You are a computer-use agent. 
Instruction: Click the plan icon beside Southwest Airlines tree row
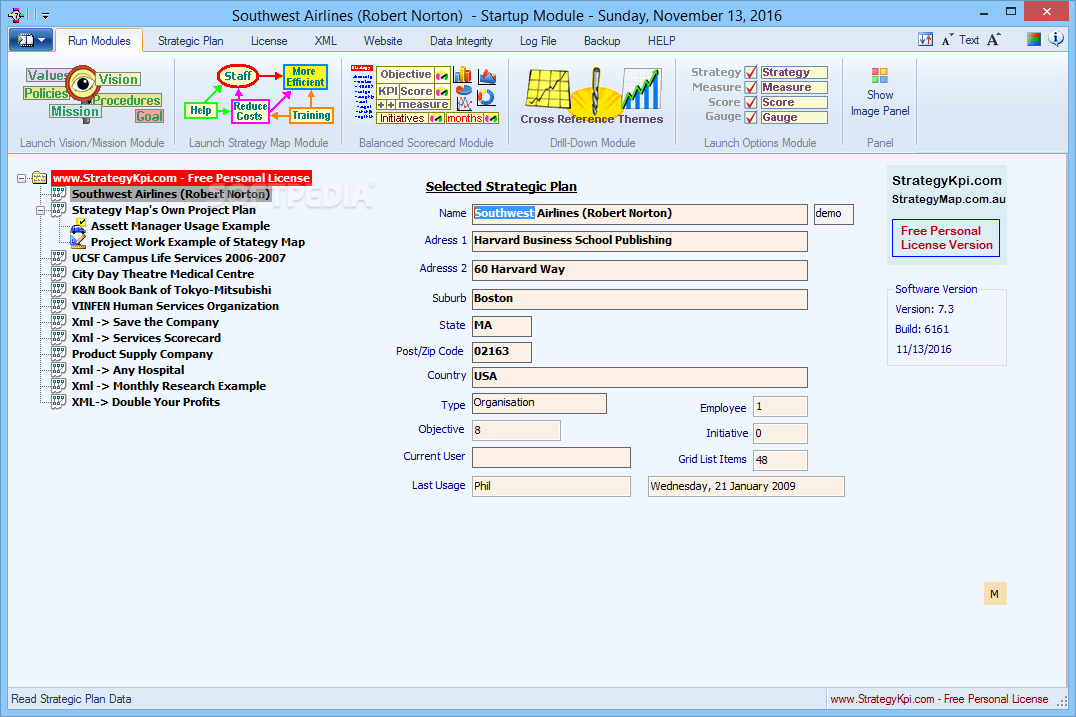point(59,194)
